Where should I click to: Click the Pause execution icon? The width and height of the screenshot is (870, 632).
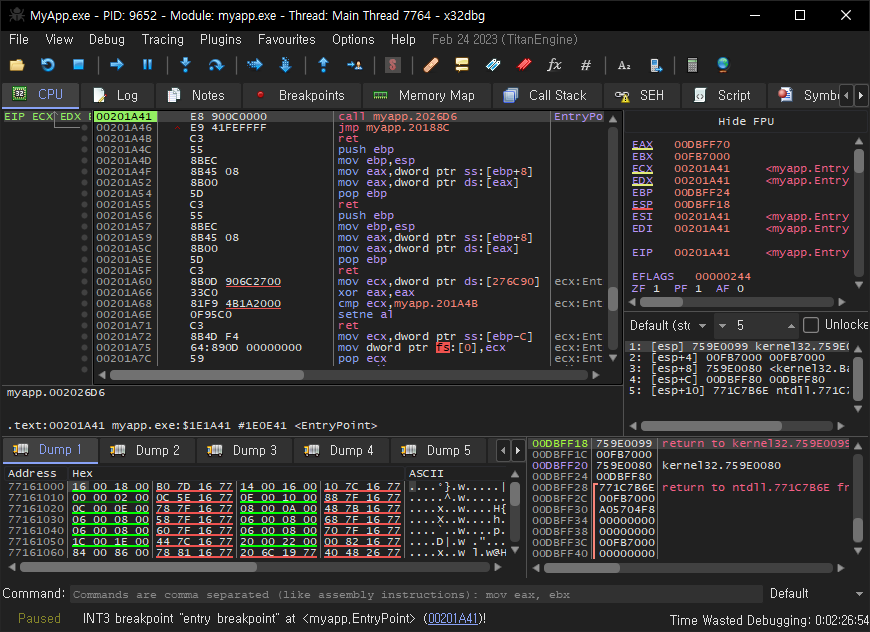click(x=147, y=65)
